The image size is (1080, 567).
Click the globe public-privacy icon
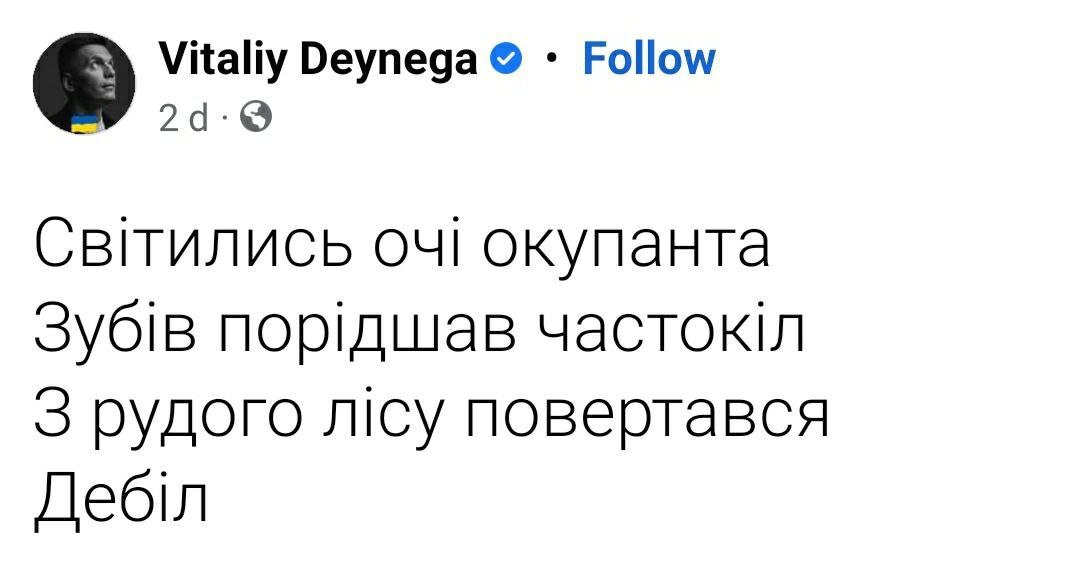click(255, 119)
